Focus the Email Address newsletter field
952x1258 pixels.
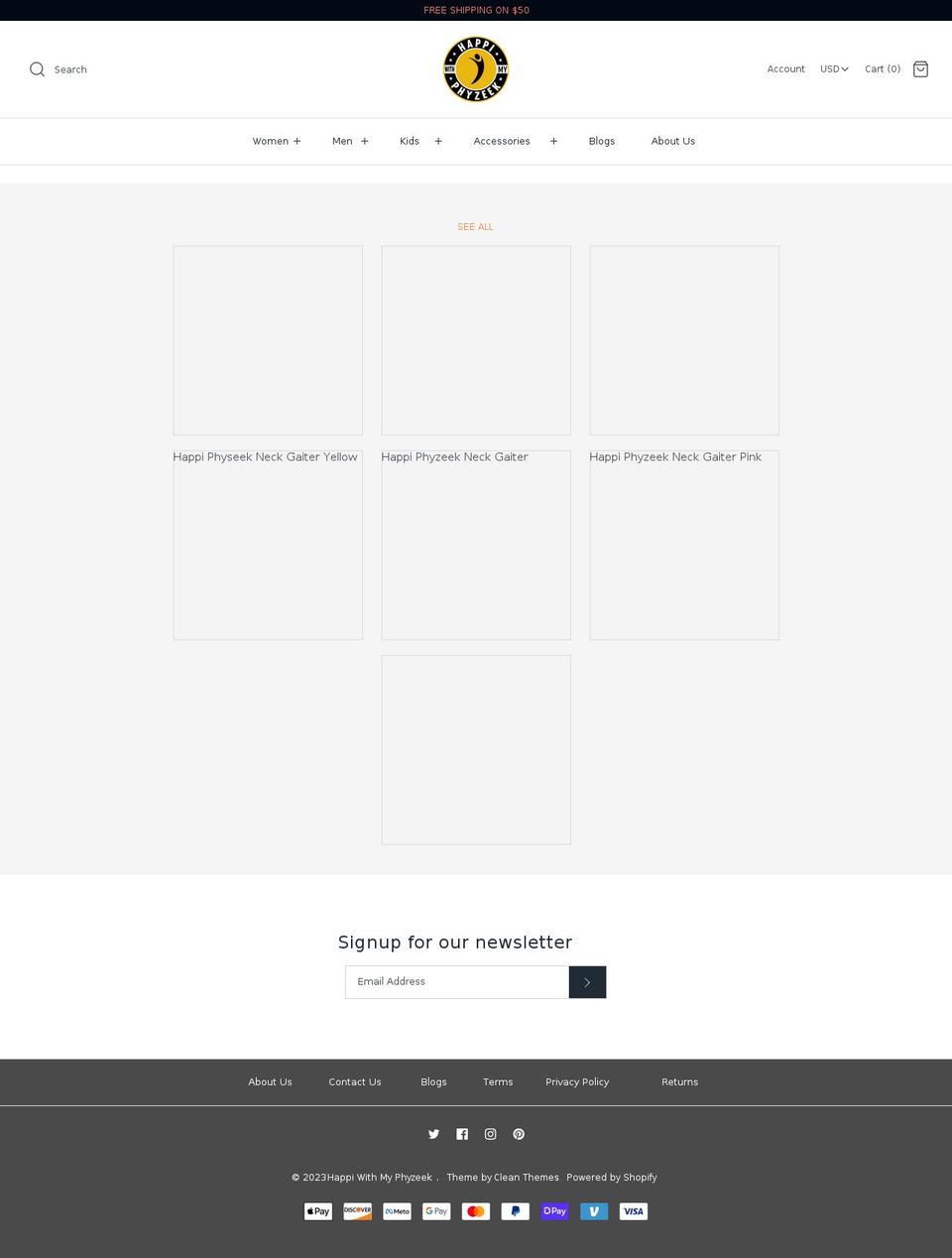tap(457, 982)
